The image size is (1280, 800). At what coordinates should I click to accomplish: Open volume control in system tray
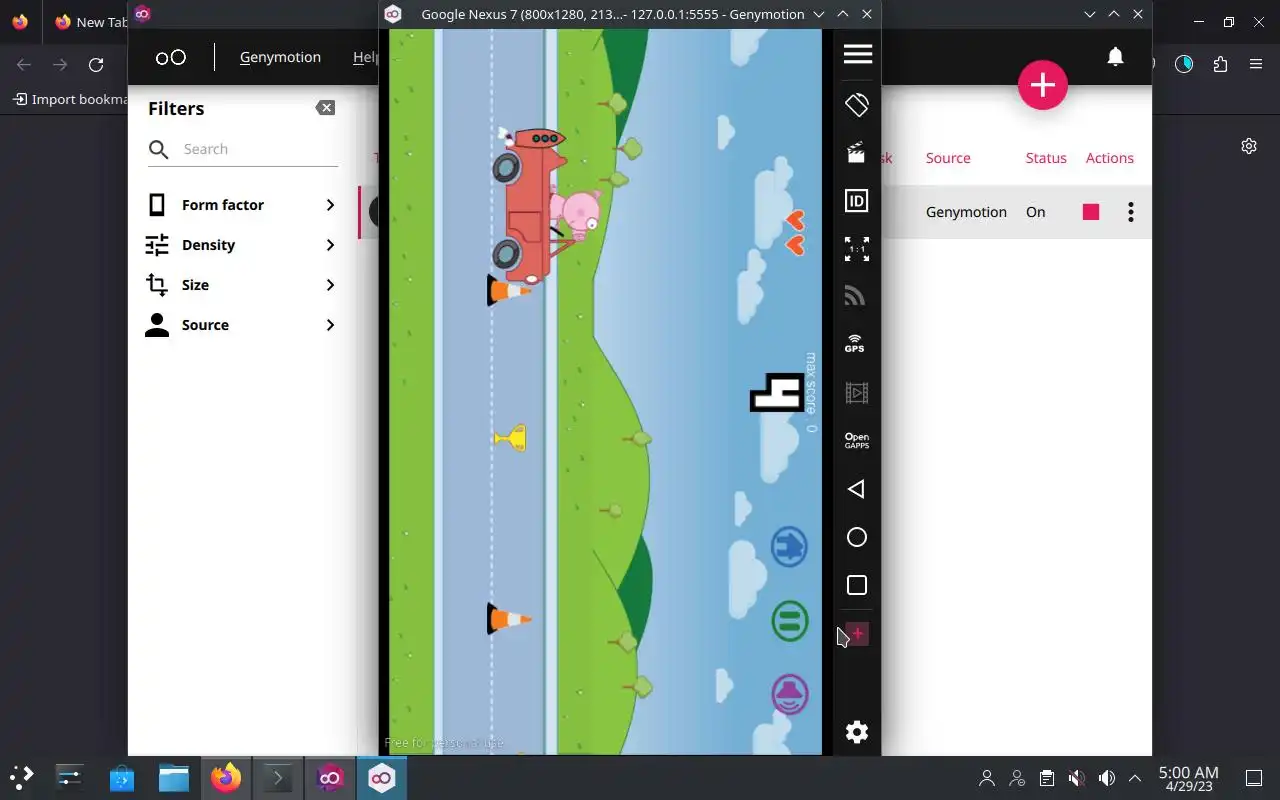pyautogui.click(x=1106, y=778)
